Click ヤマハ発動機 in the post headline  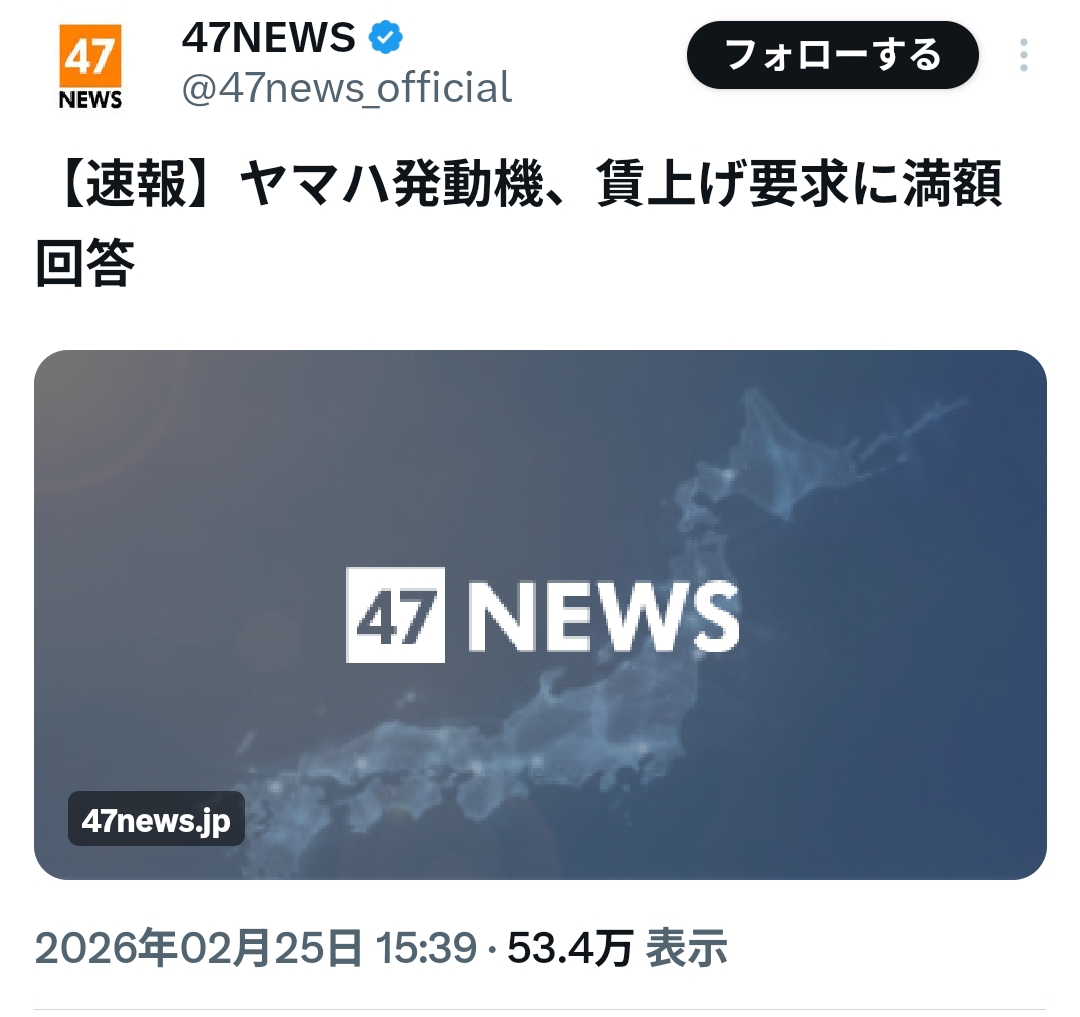[x=393, y=184]
